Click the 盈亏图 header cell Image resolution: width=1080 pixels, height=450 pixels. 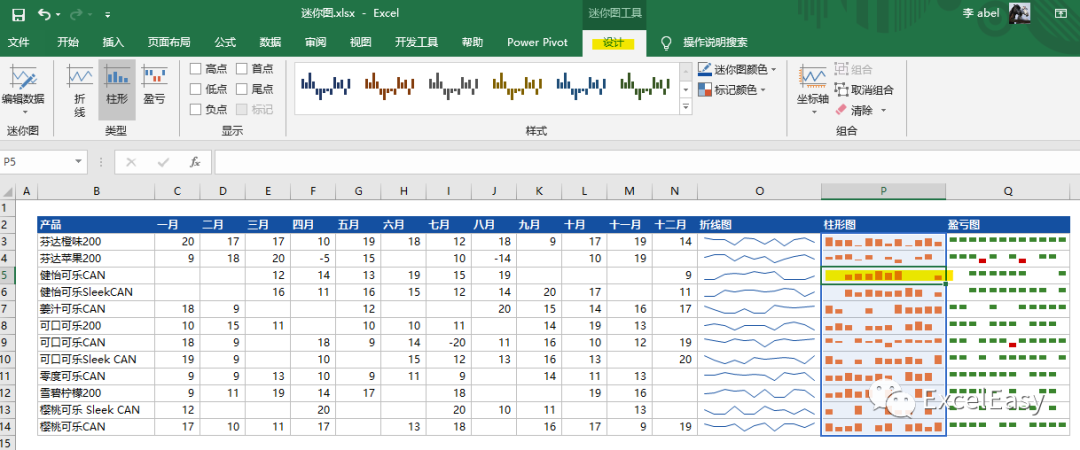[x=1008, y=225]
